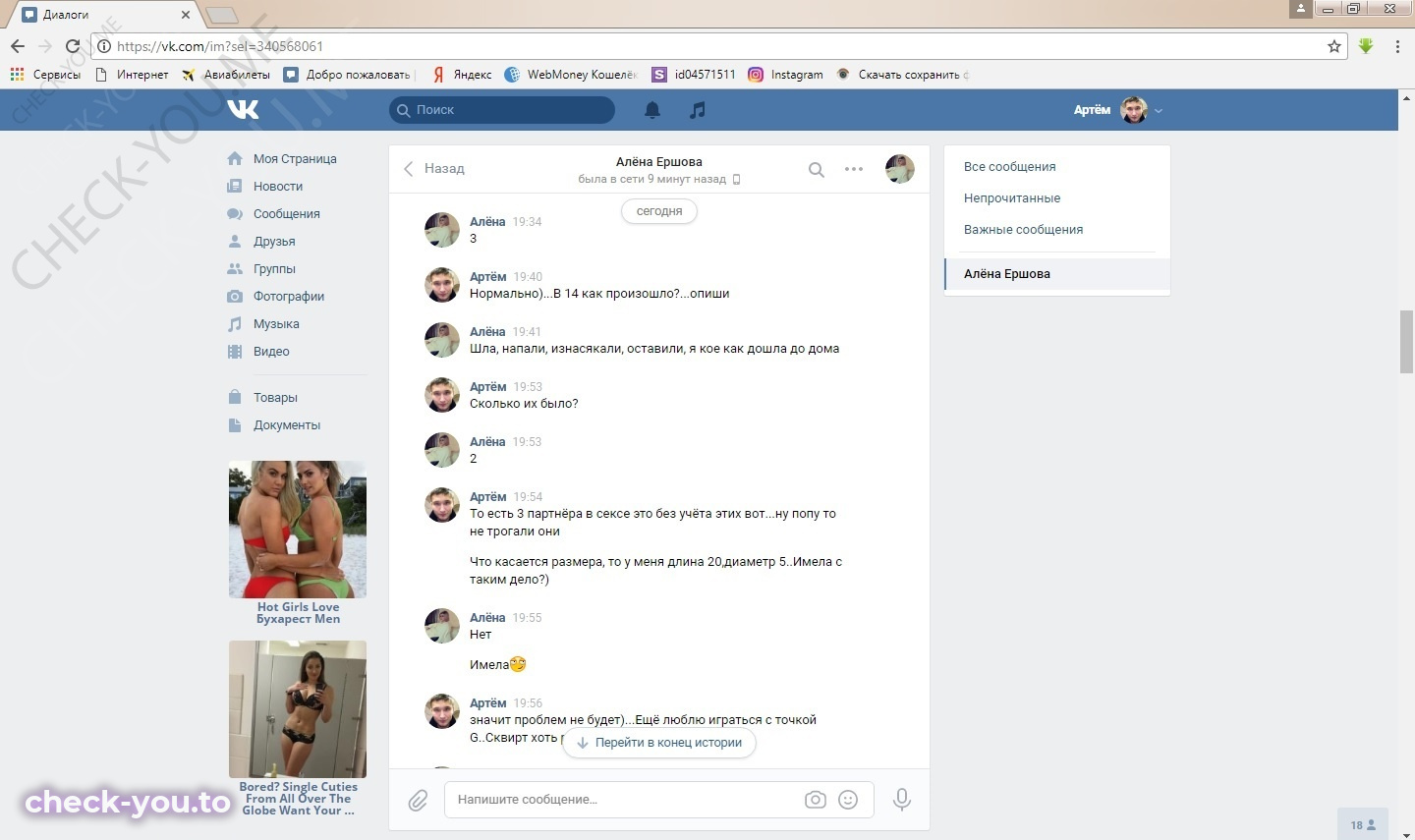
Task: Select Непрочитанные filter
Action: coord(1012,198)
